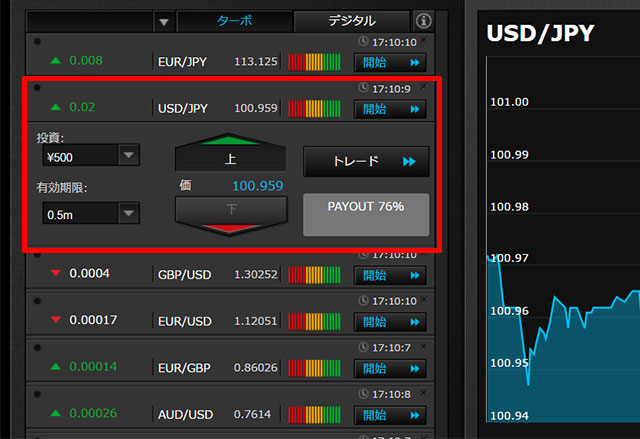Click the clock icon by 17:10:10 on EUR/JPY
The image size is (640, 439).
click(363, 41)
